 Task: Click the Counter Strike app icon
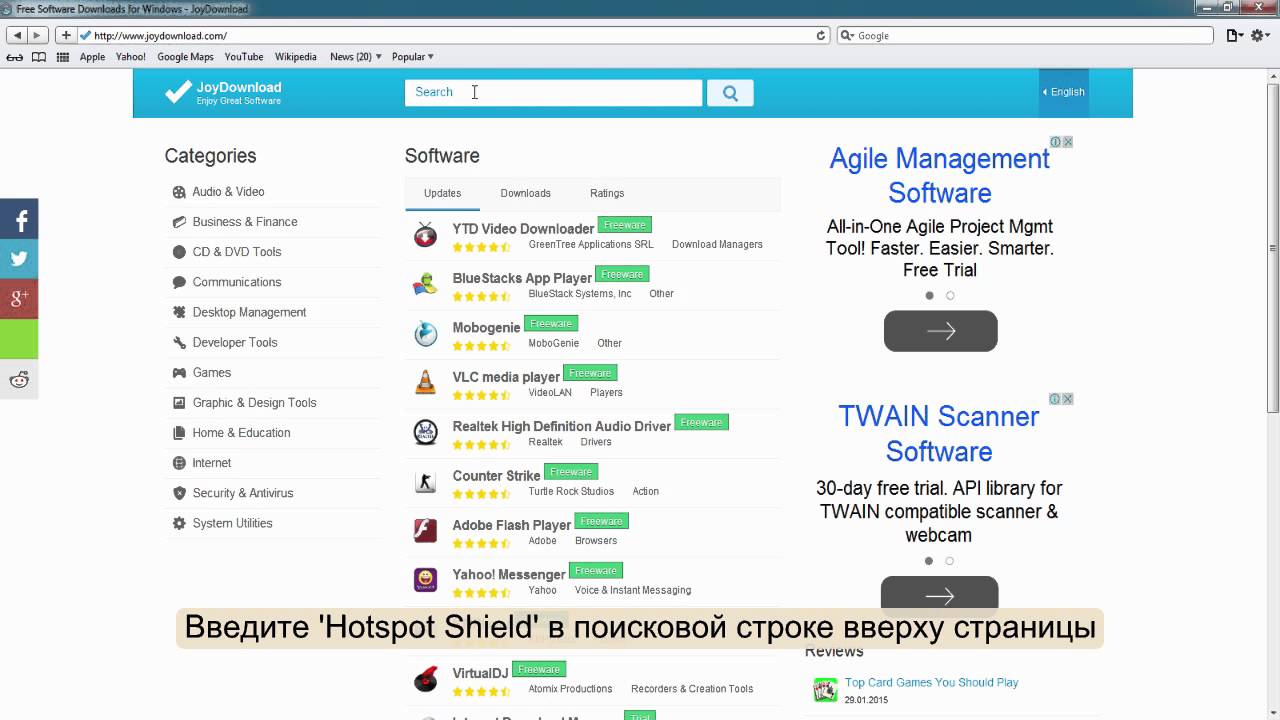click(426, 482)
